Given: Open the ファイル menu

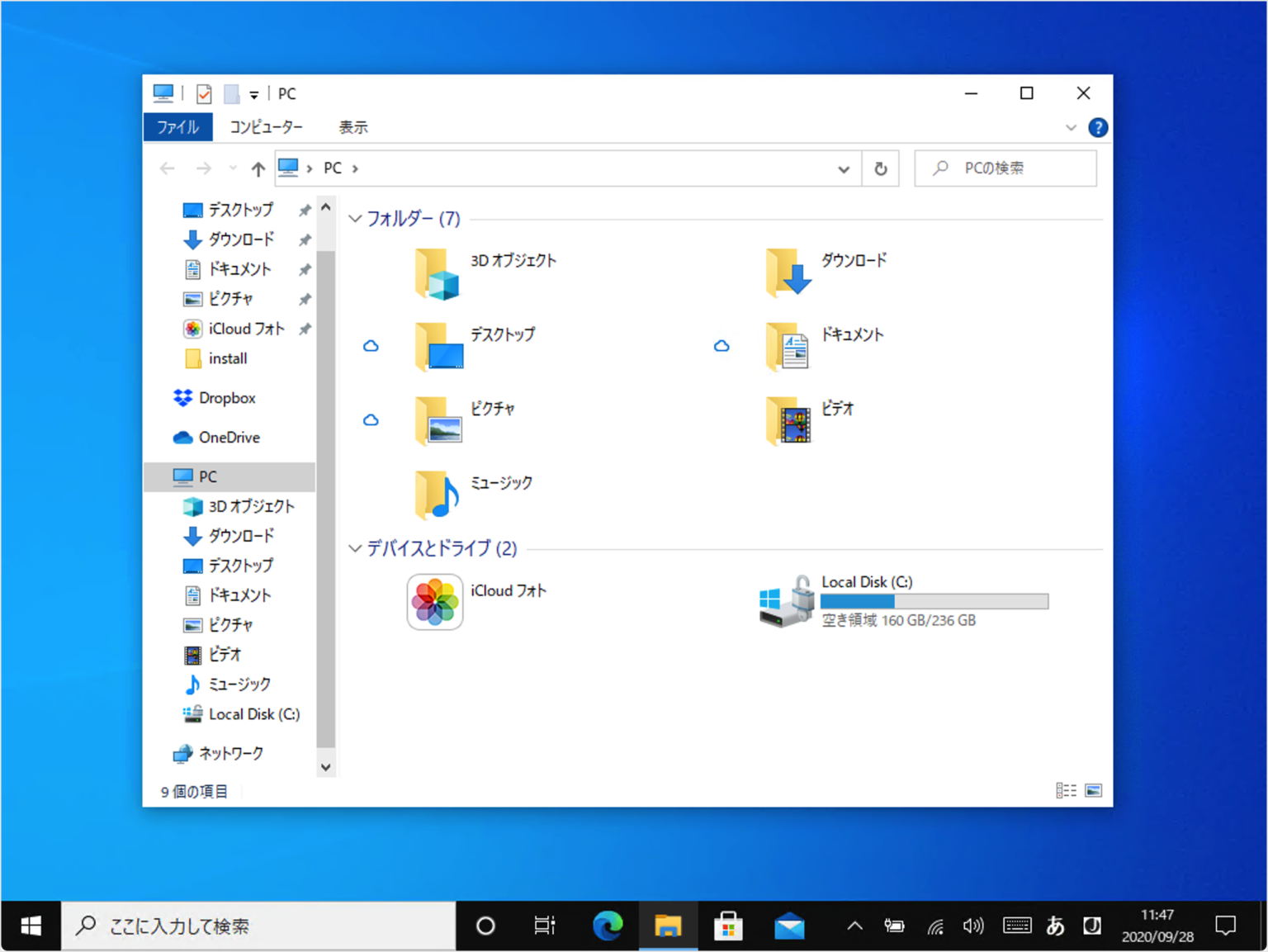Looking at the screenshot, I should click(x=177, y=126).
